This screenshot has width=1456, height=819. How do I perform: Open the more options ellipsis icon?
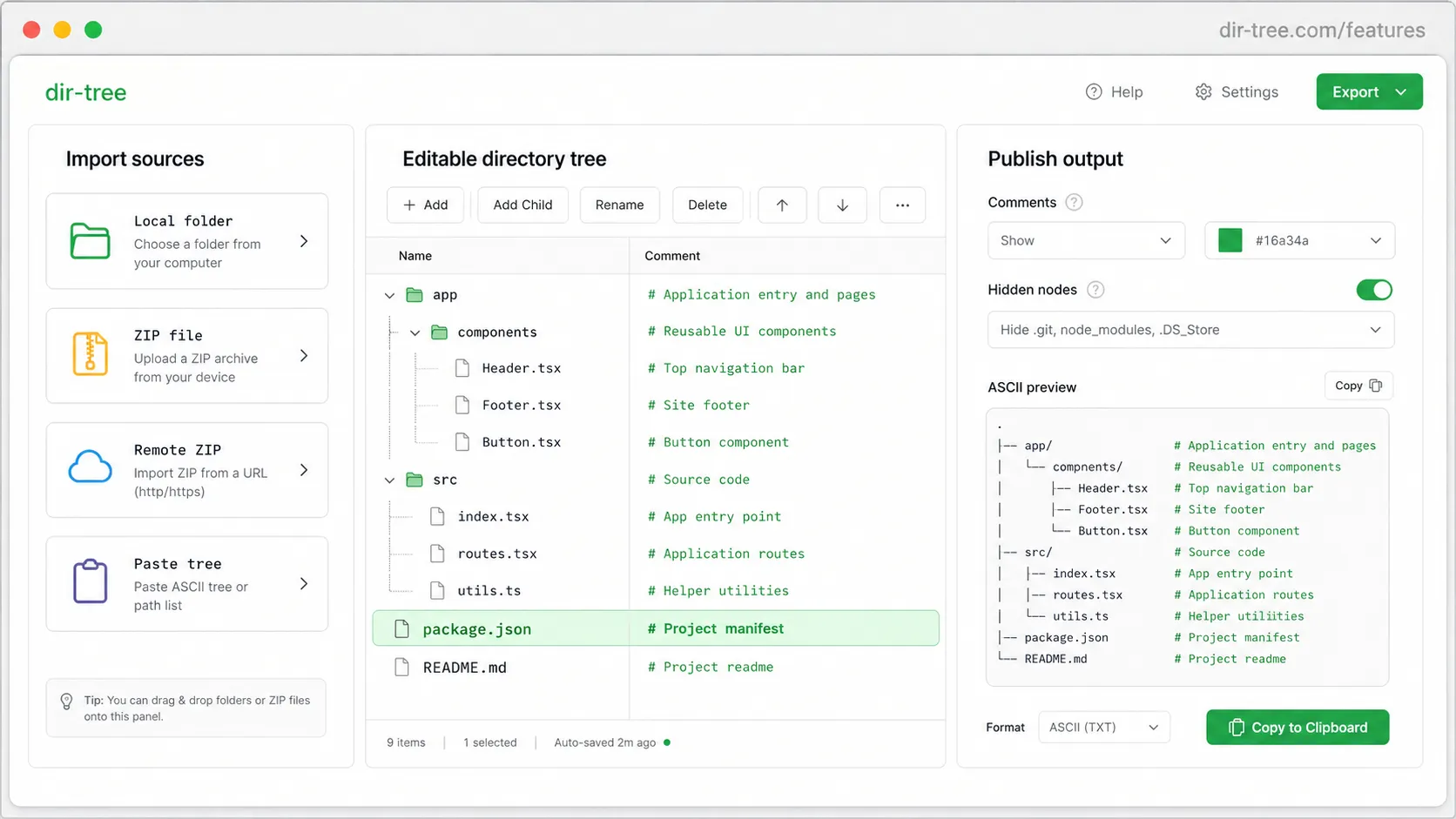pos(902,205)
